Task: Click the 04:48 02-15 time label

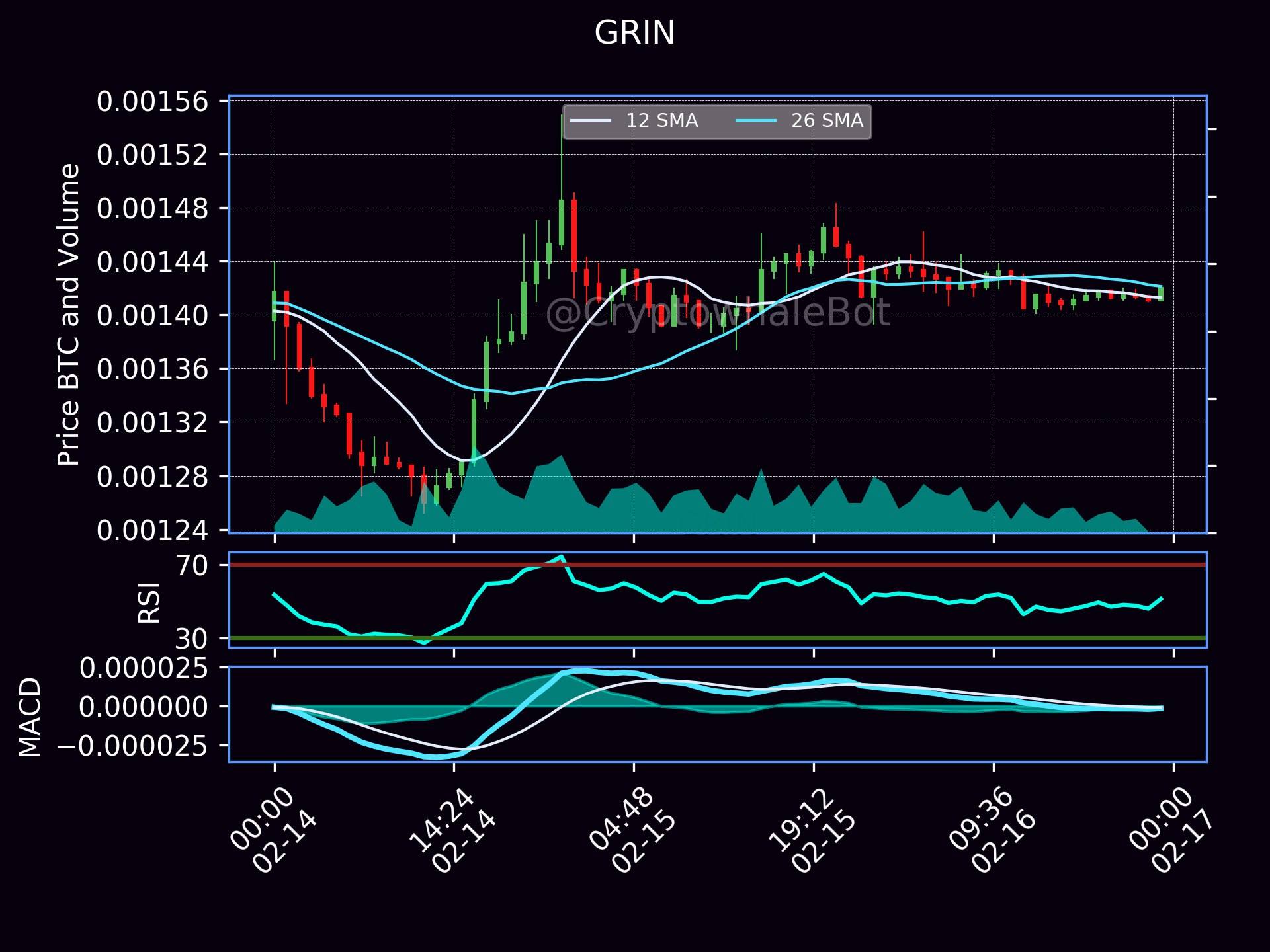Action: (x=632, y=829)
